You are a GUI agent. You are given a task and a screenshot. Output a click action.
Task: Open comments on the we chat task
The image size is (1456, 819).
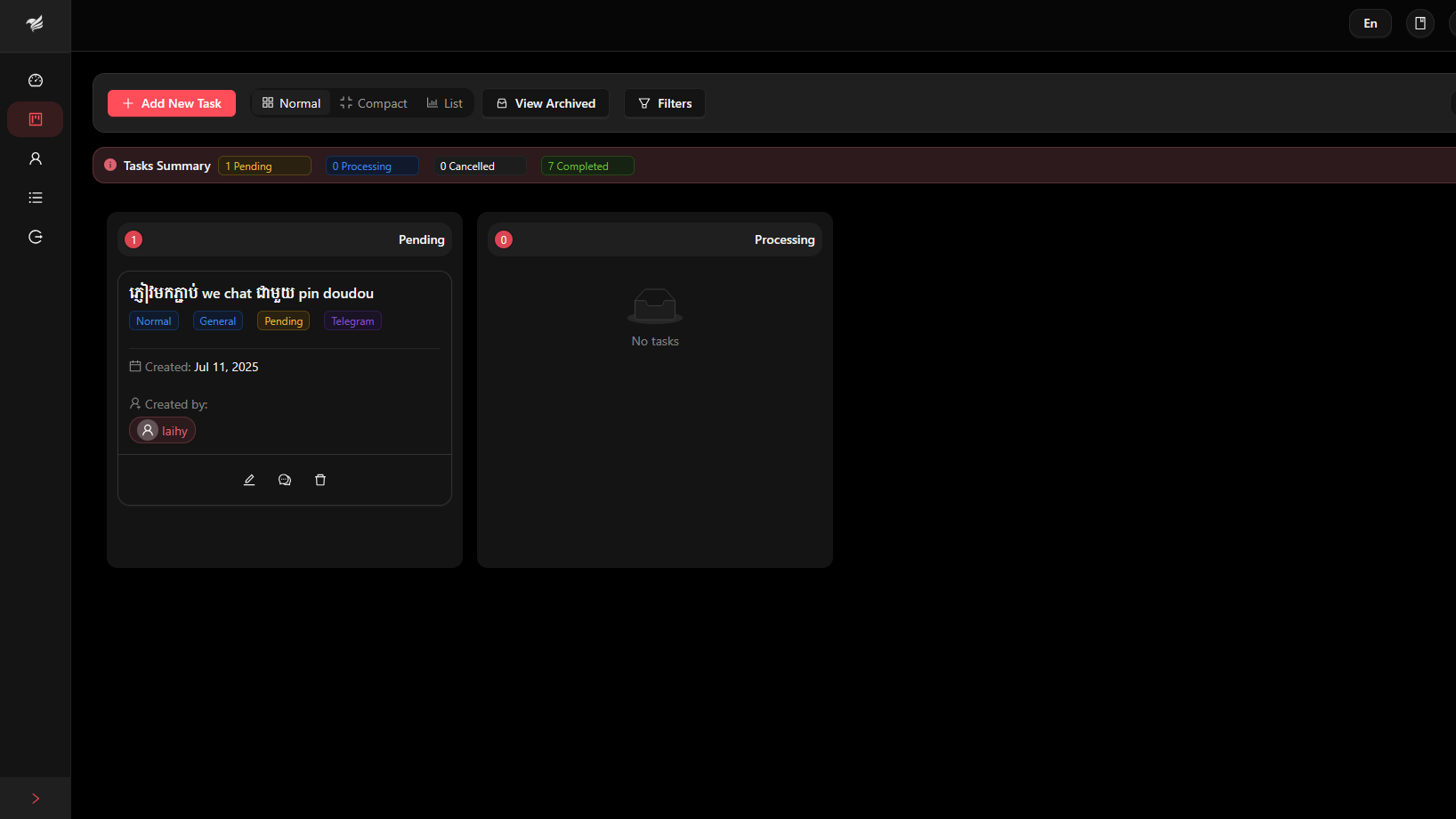(x=285, y=479)
